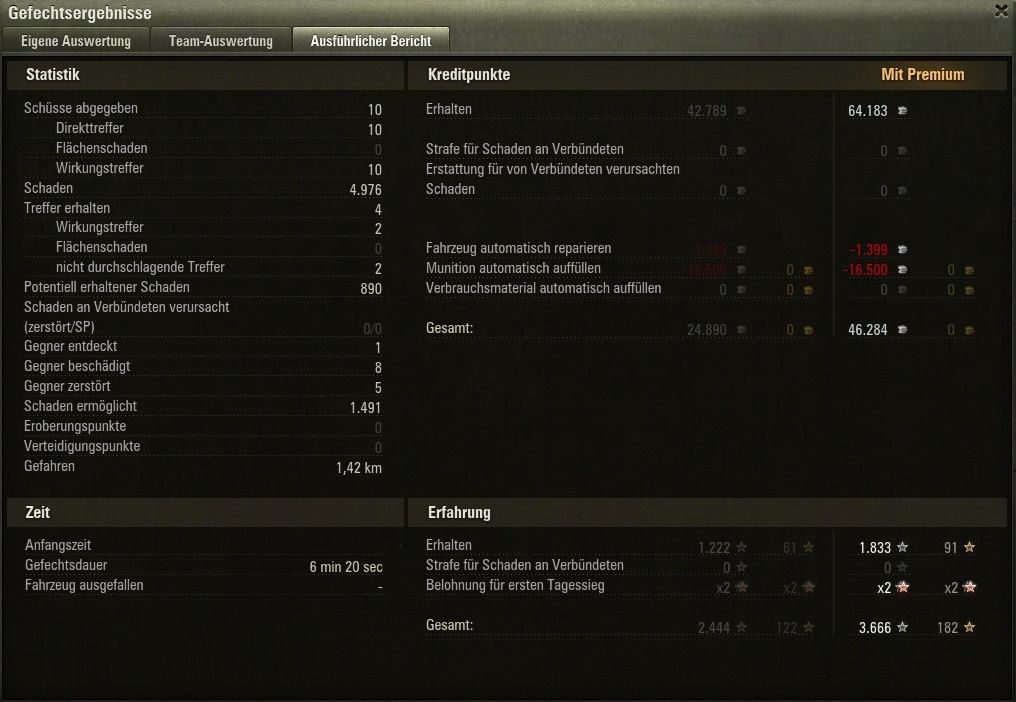Click the Erstattung für von Verbündeten verursachten label
This screenshot has height=702, width=1016.
(553, 169)
